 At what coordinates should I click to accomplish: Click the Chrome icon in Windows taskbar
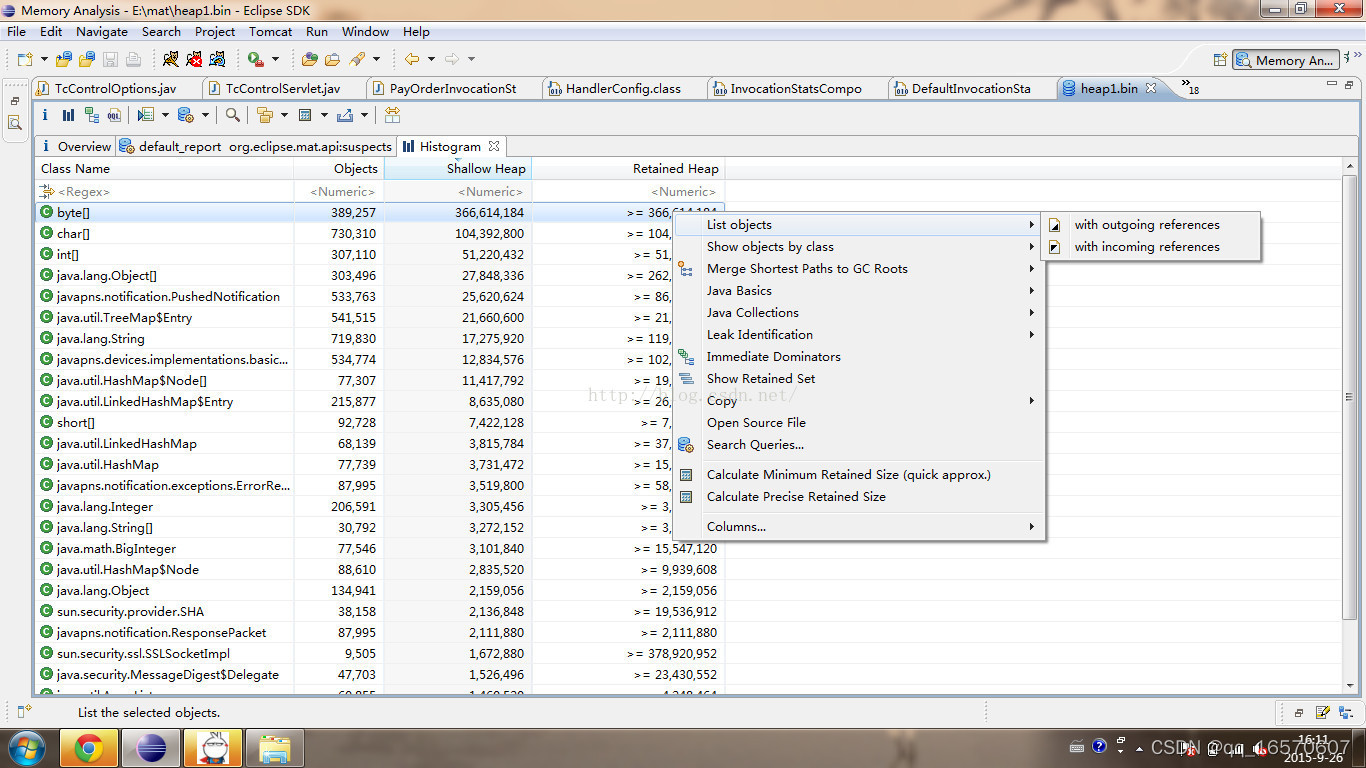88,747
